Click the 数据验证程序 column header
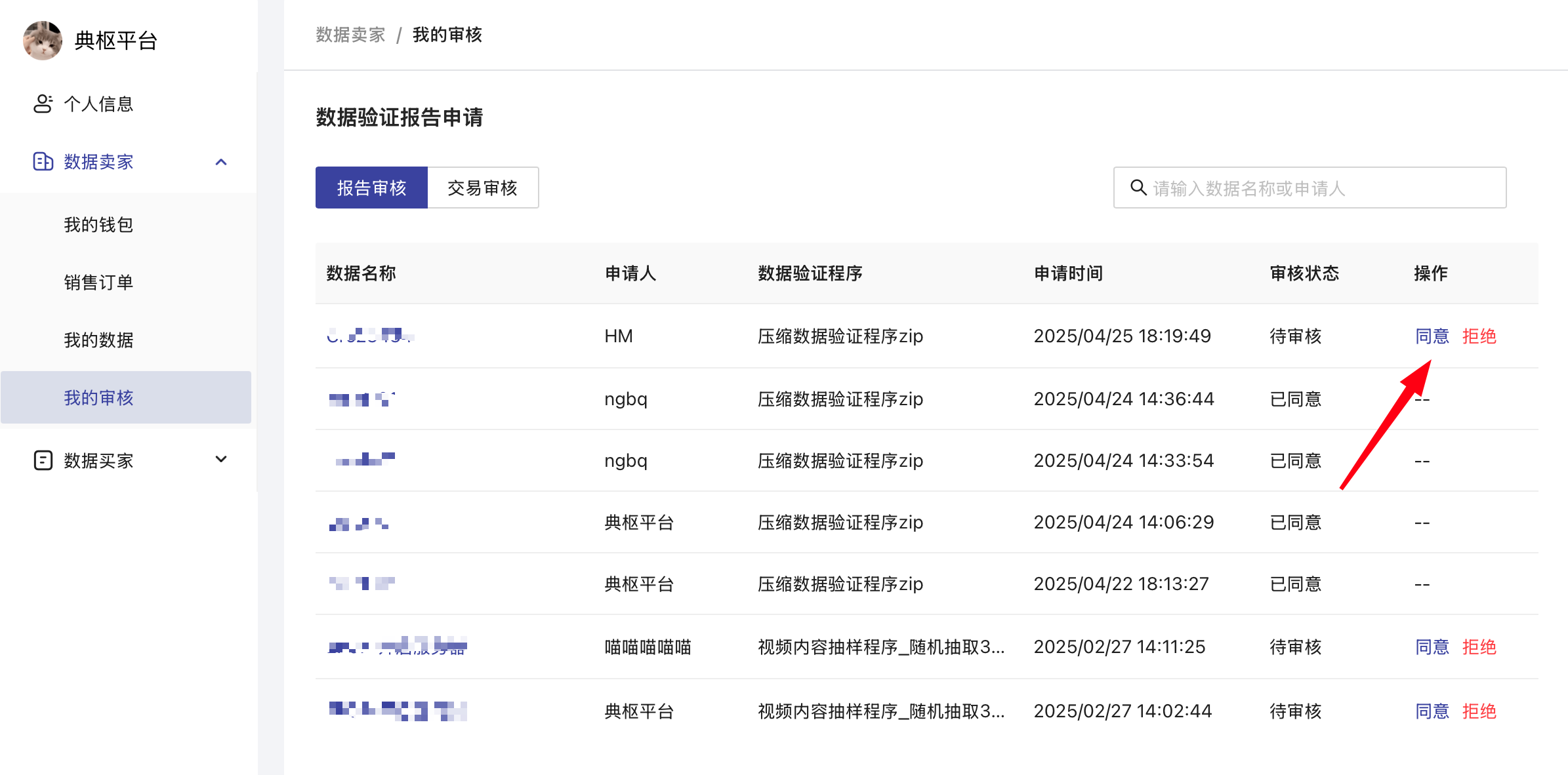 pyautogui.click(x=810, y=273)
